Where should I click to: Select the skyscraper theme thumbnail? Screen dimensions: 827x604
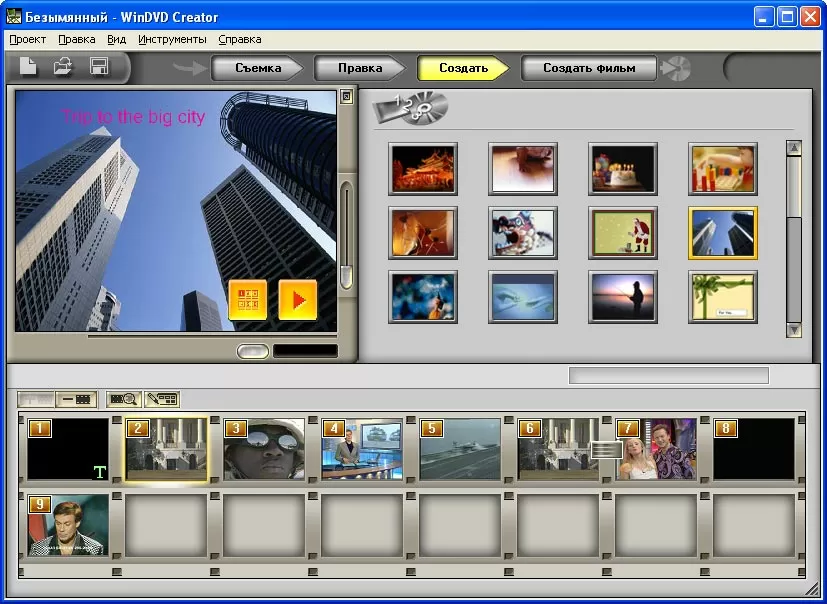pyautogui.click(x=722, y=233)
